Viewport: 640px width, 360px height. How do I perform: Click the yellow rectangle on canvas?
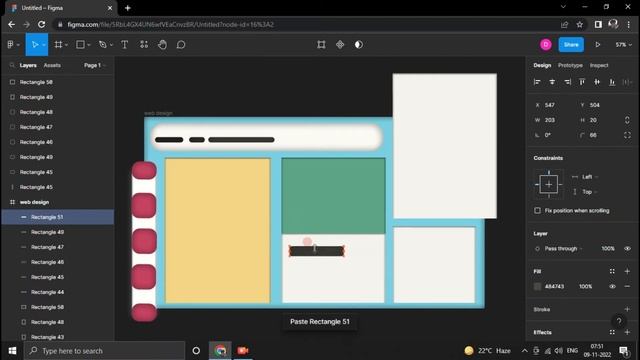218,231
